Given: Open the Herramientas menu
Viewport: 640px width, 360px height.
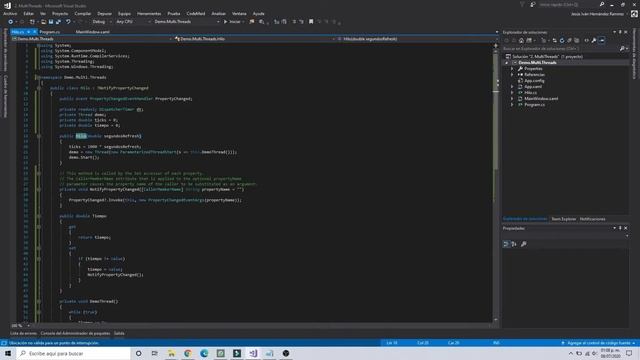Looking at the screenshot, I should (149, 13).
